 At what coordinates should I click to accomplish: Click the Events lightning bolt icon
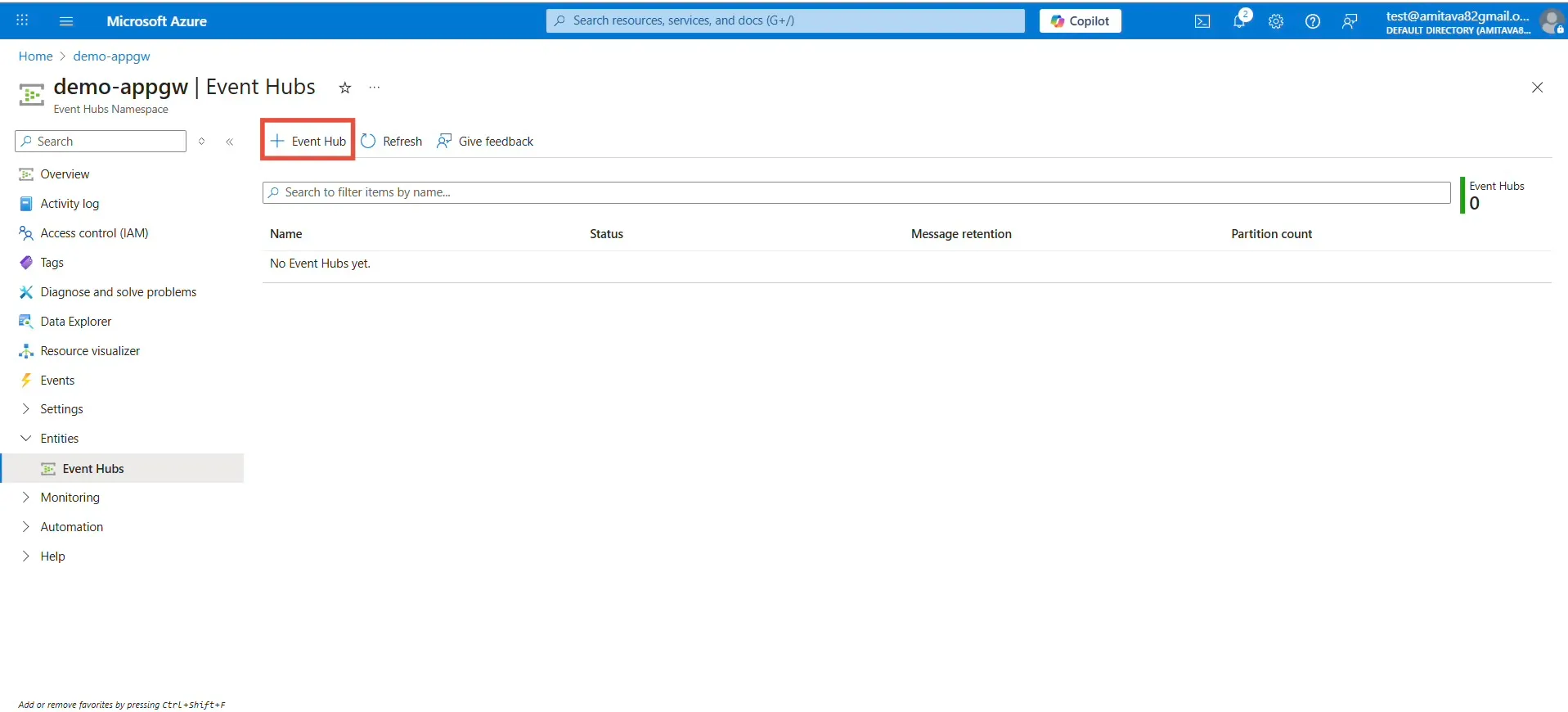coord(26,381)
